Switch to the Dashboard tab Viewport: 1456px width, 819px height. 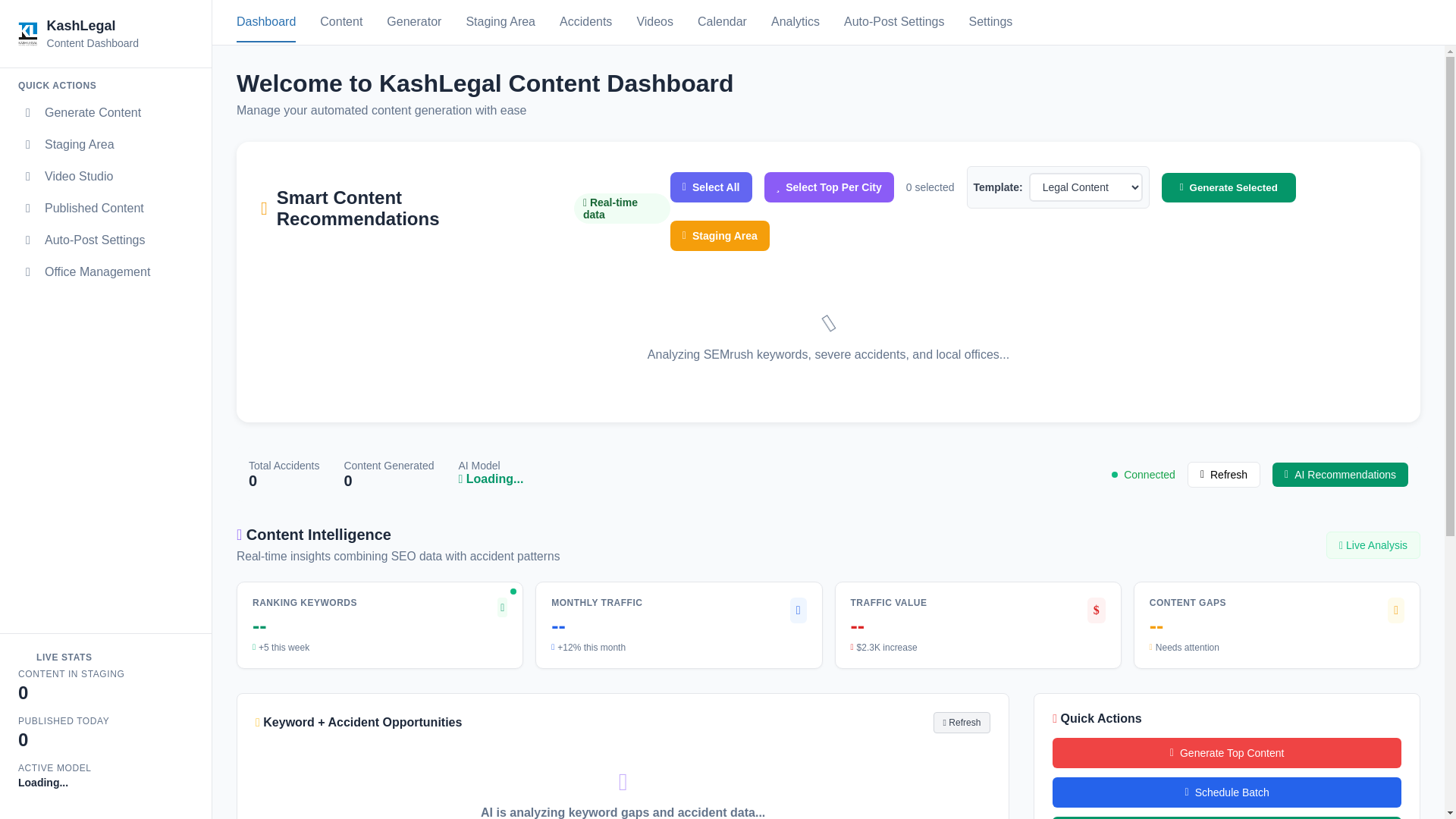pos(266,22)
